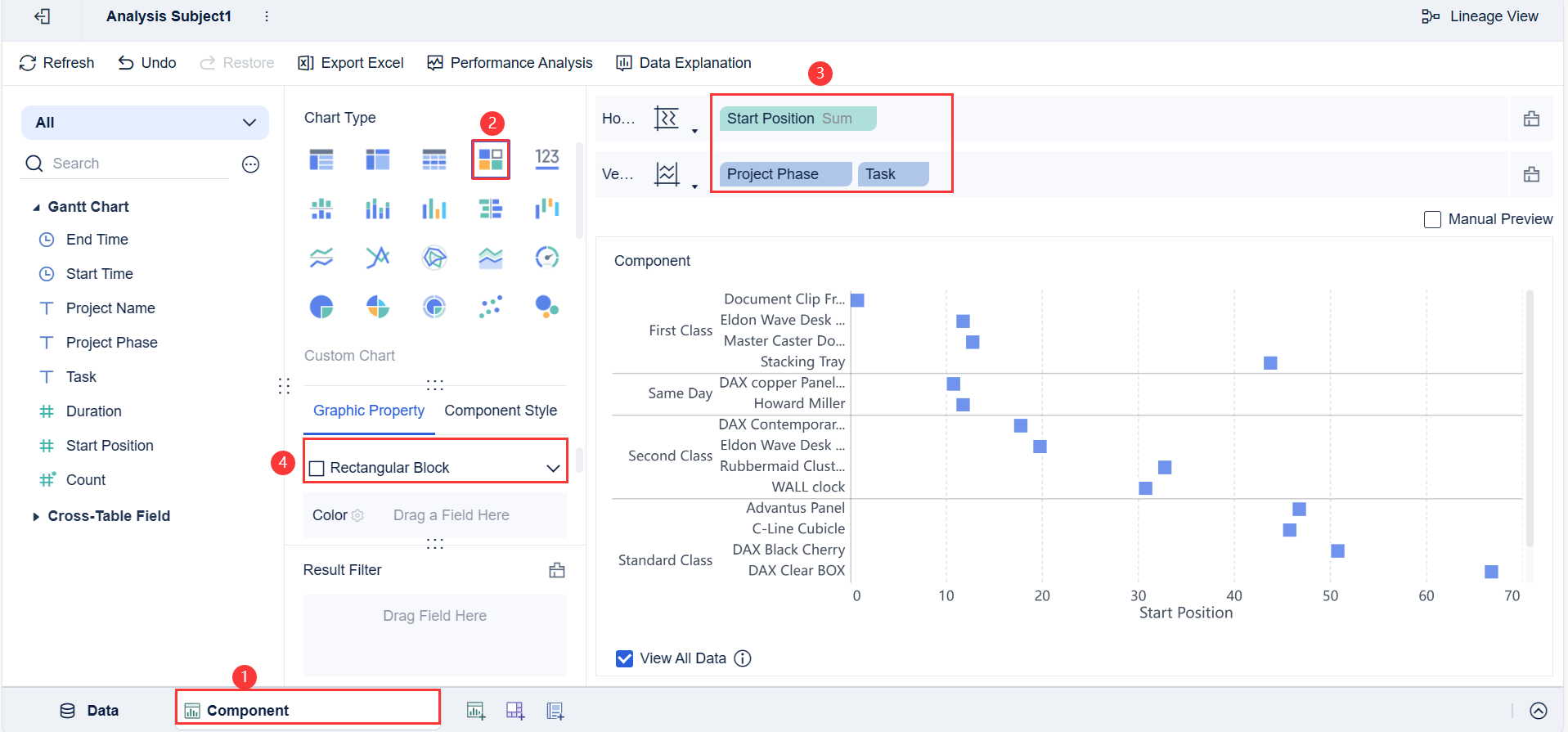This screenshot has width=1568, height=732.
Task: Click the collapse-panel arrow at bottom right
Action: (x=1538, y=711)
